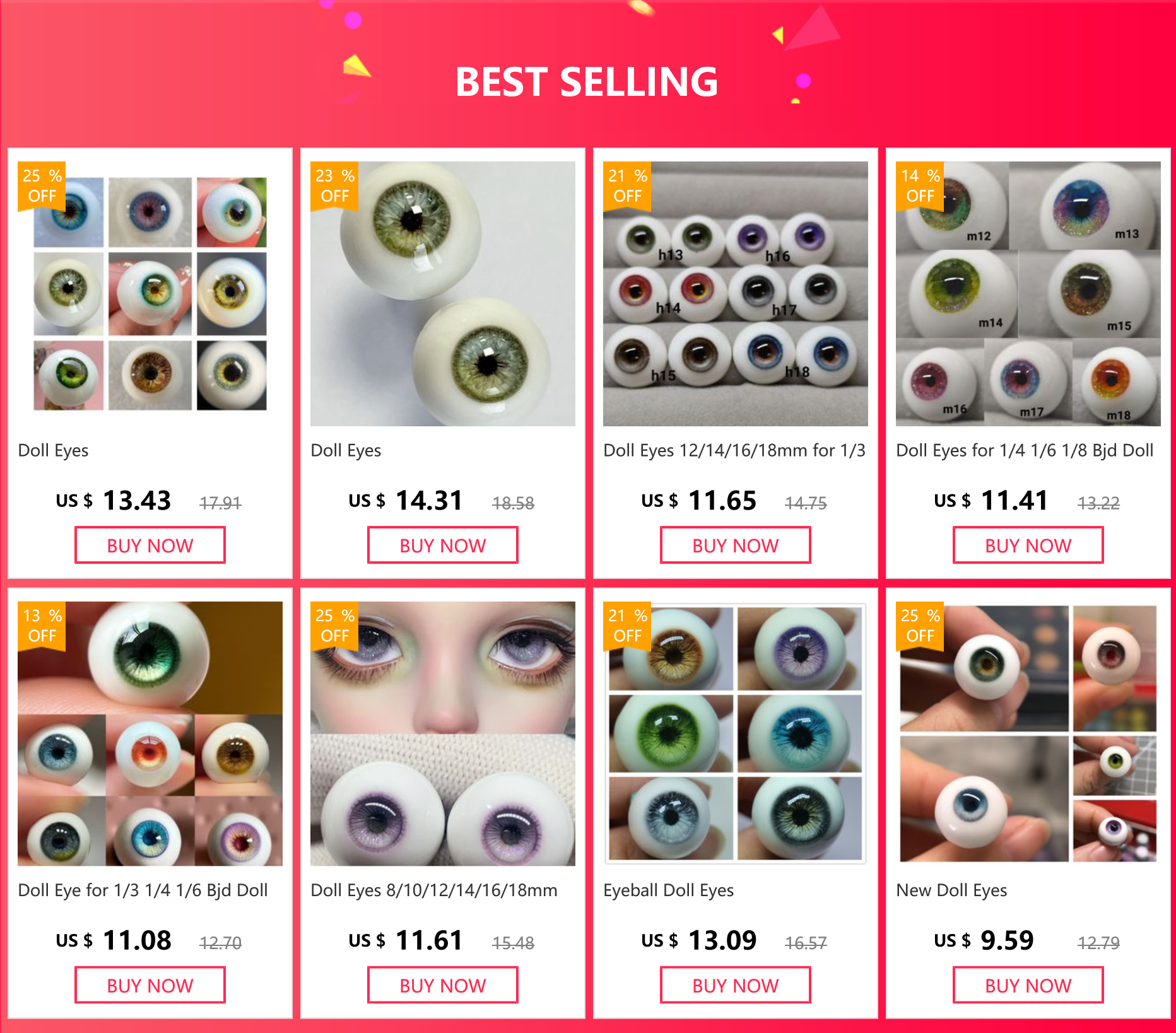Click the 13% OFF badge on green eye product
The image size is (1176, 1033).
pyautogui.click(x=42, y=626)
